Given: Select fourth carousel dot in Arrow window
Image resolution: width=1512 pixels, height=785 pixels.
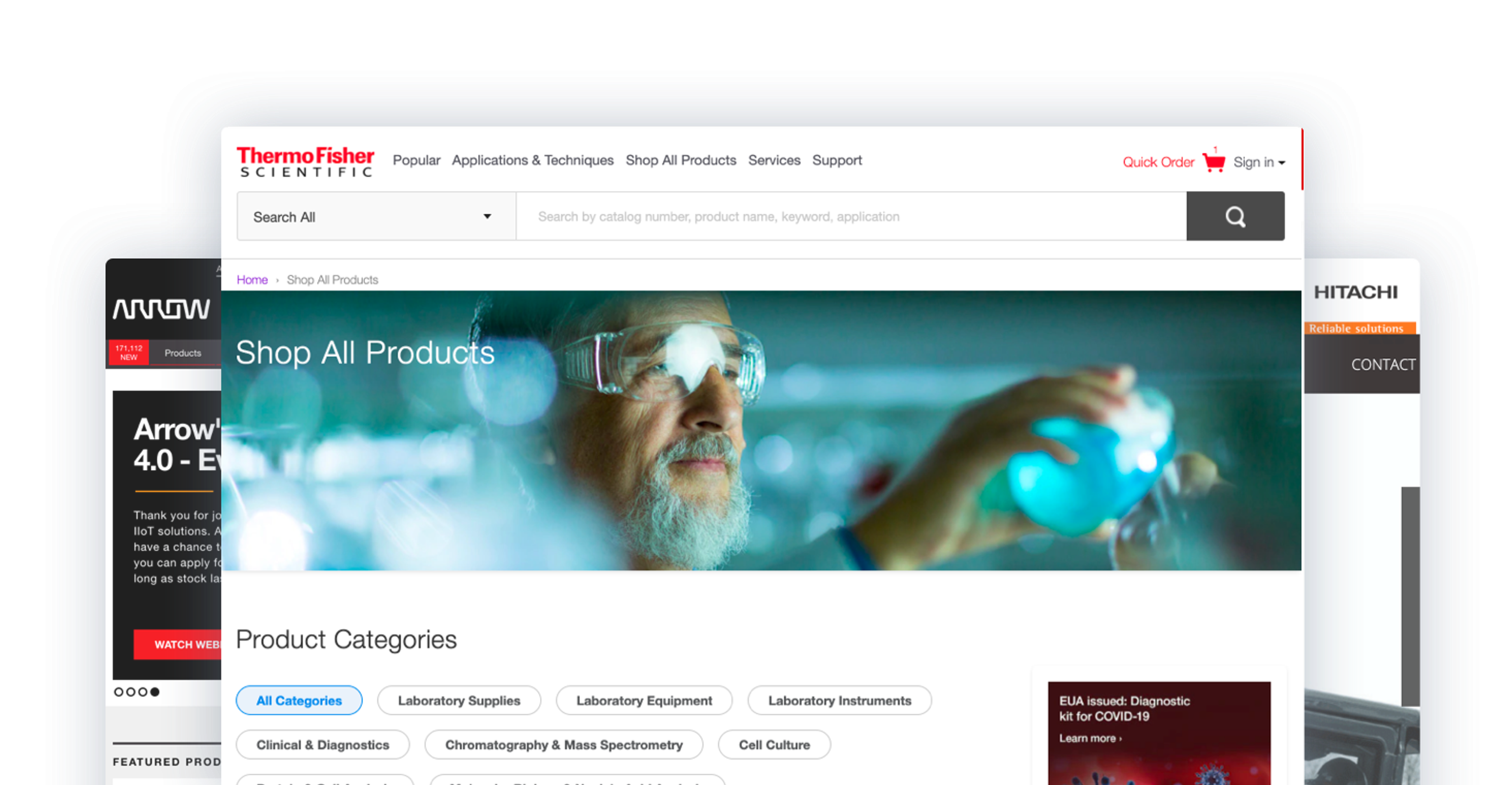Looking at the screenshot, I should [155, 692].
